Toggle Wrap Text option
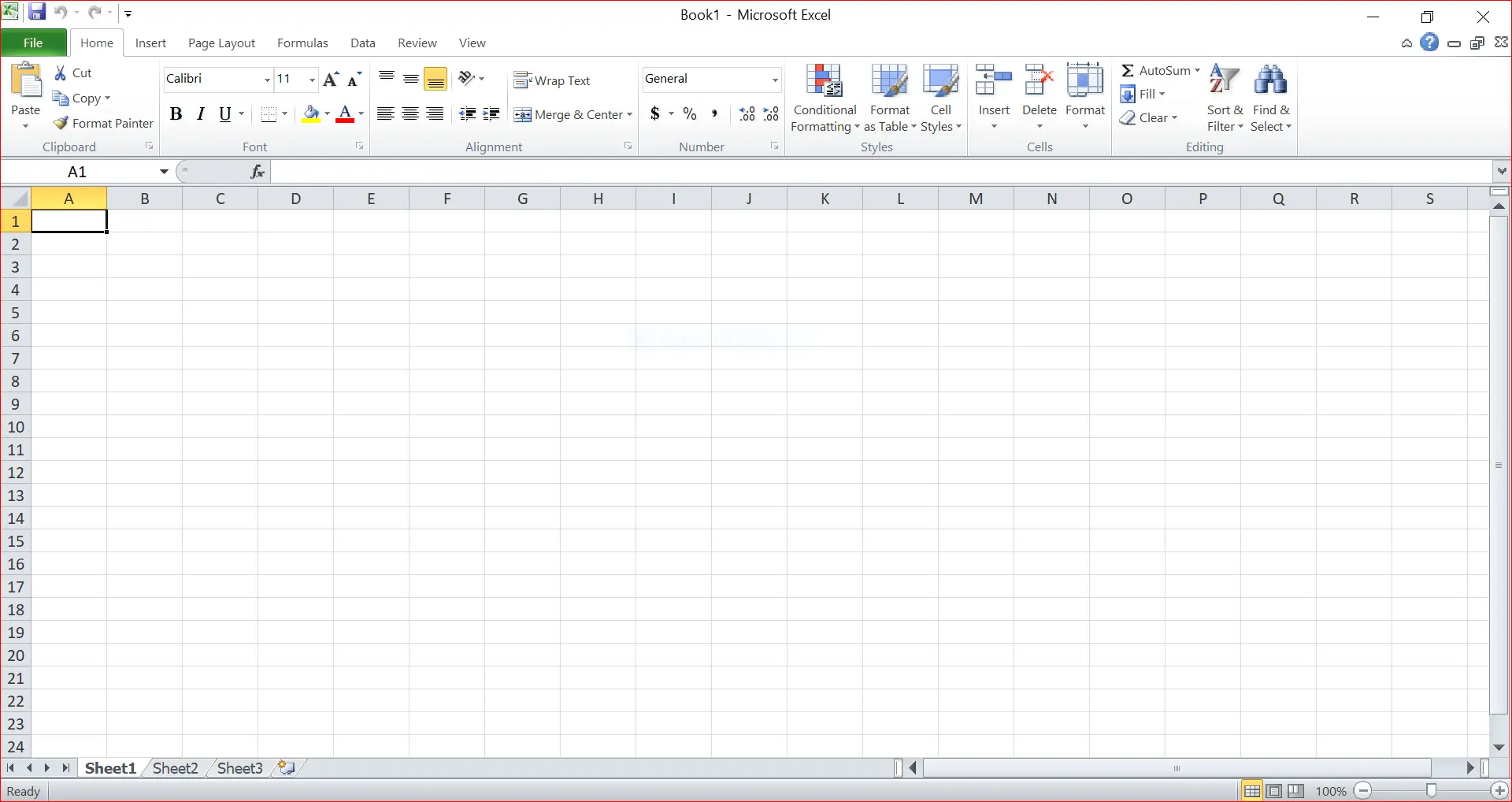The height and width of the screenshot is (802, 1512). [551, 80]
